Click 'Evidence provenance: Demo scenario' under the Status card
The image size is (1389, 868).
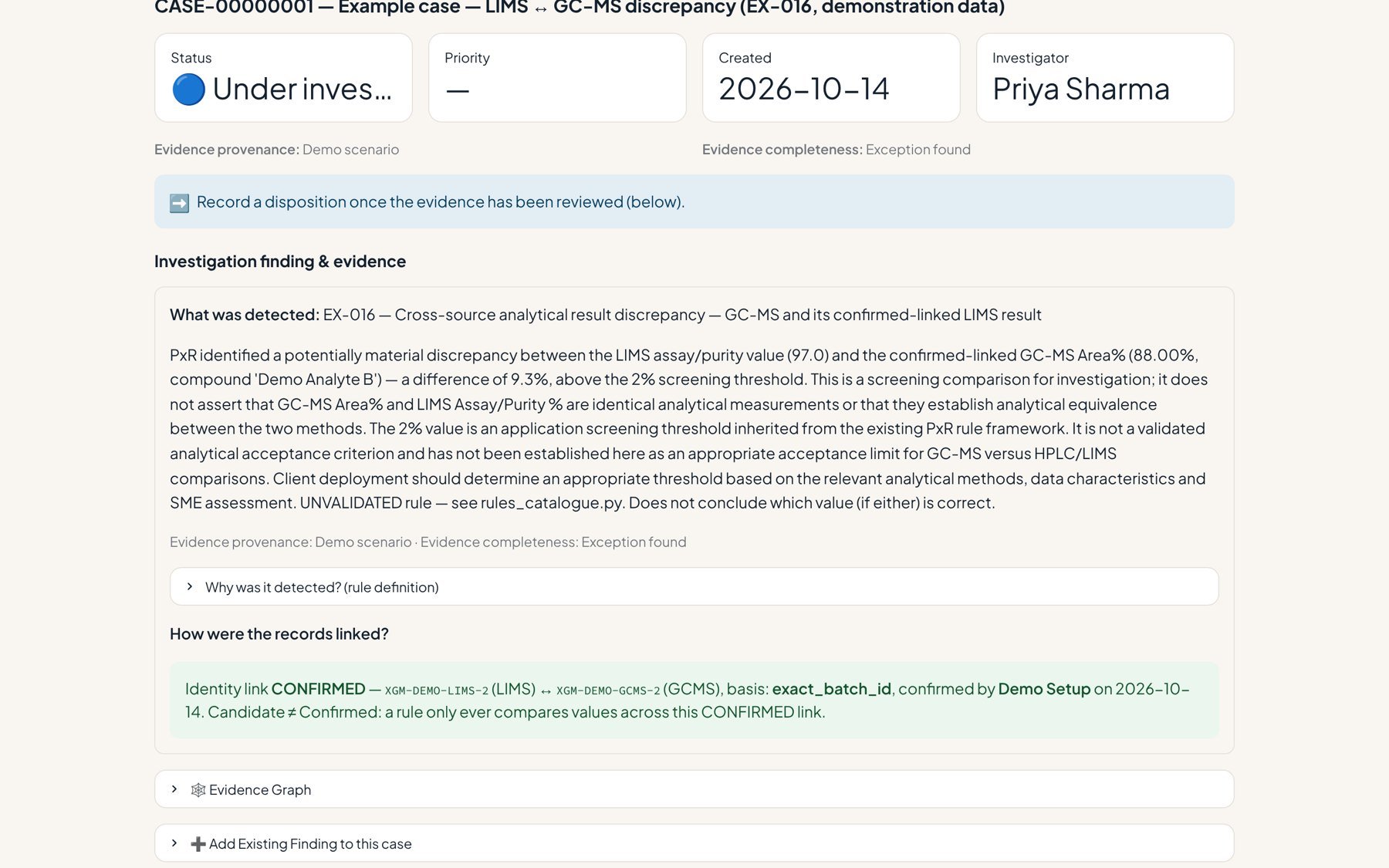pos(276,150)
